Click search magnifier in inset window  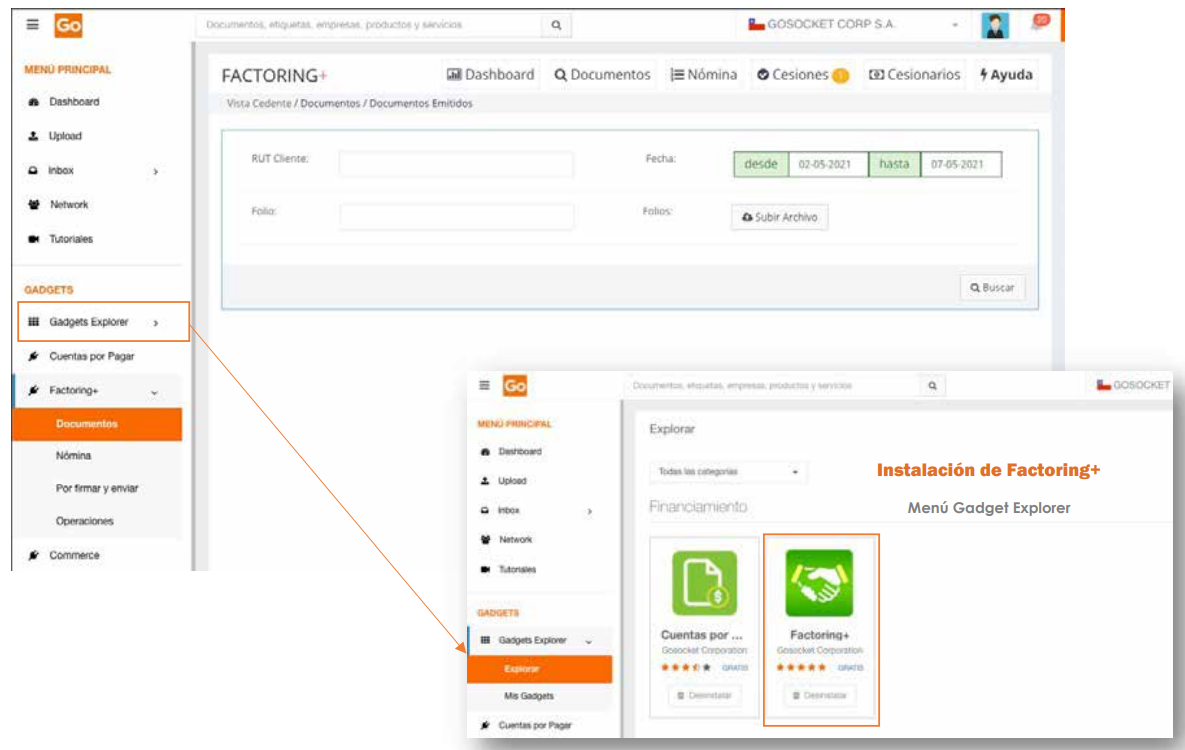pyautogui.click(x=933, y=386)
